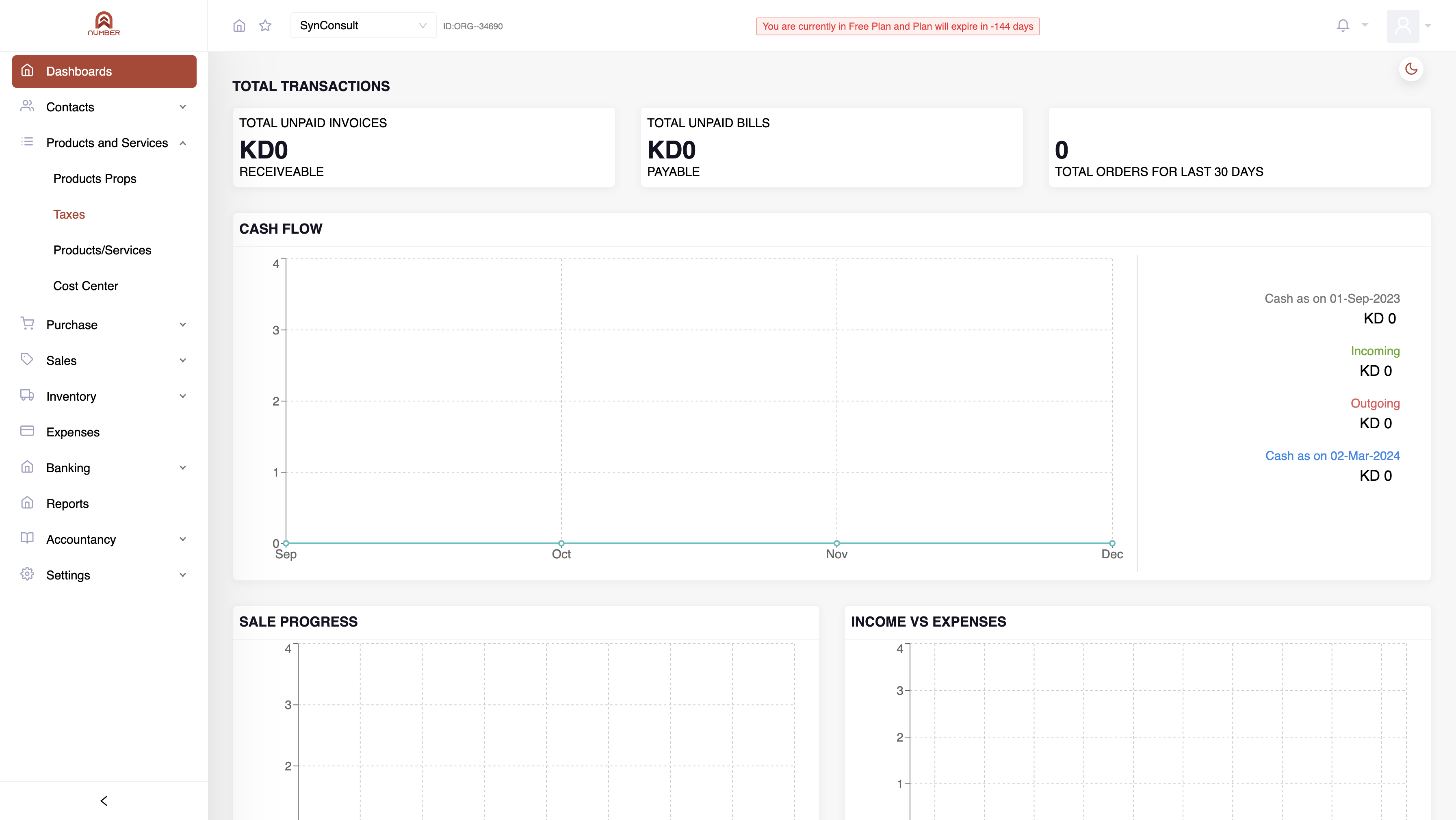
Task: Open the dropdown arrow beside the avatar
Action: [1428, 26]
